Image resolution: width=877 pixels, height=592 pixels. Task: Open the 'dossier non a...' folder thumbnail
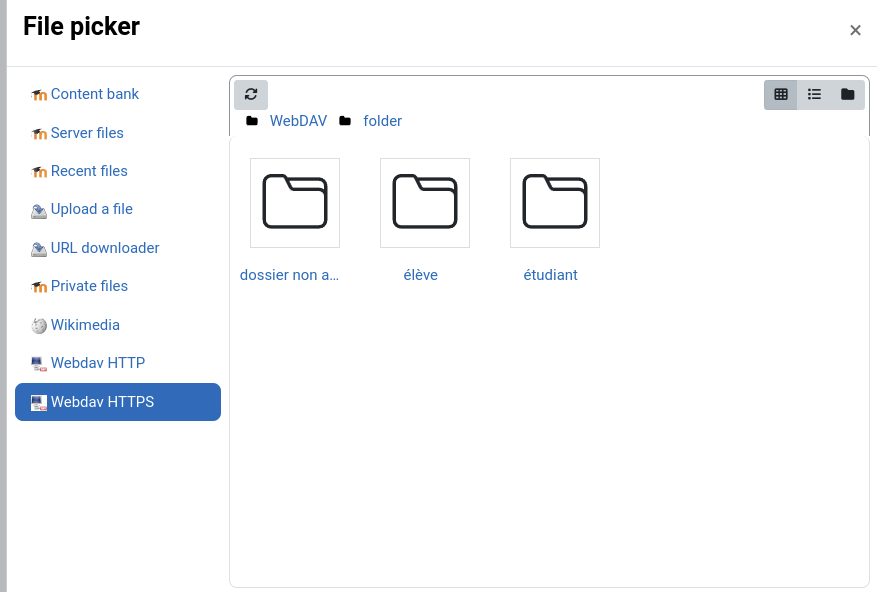[295, 203]
